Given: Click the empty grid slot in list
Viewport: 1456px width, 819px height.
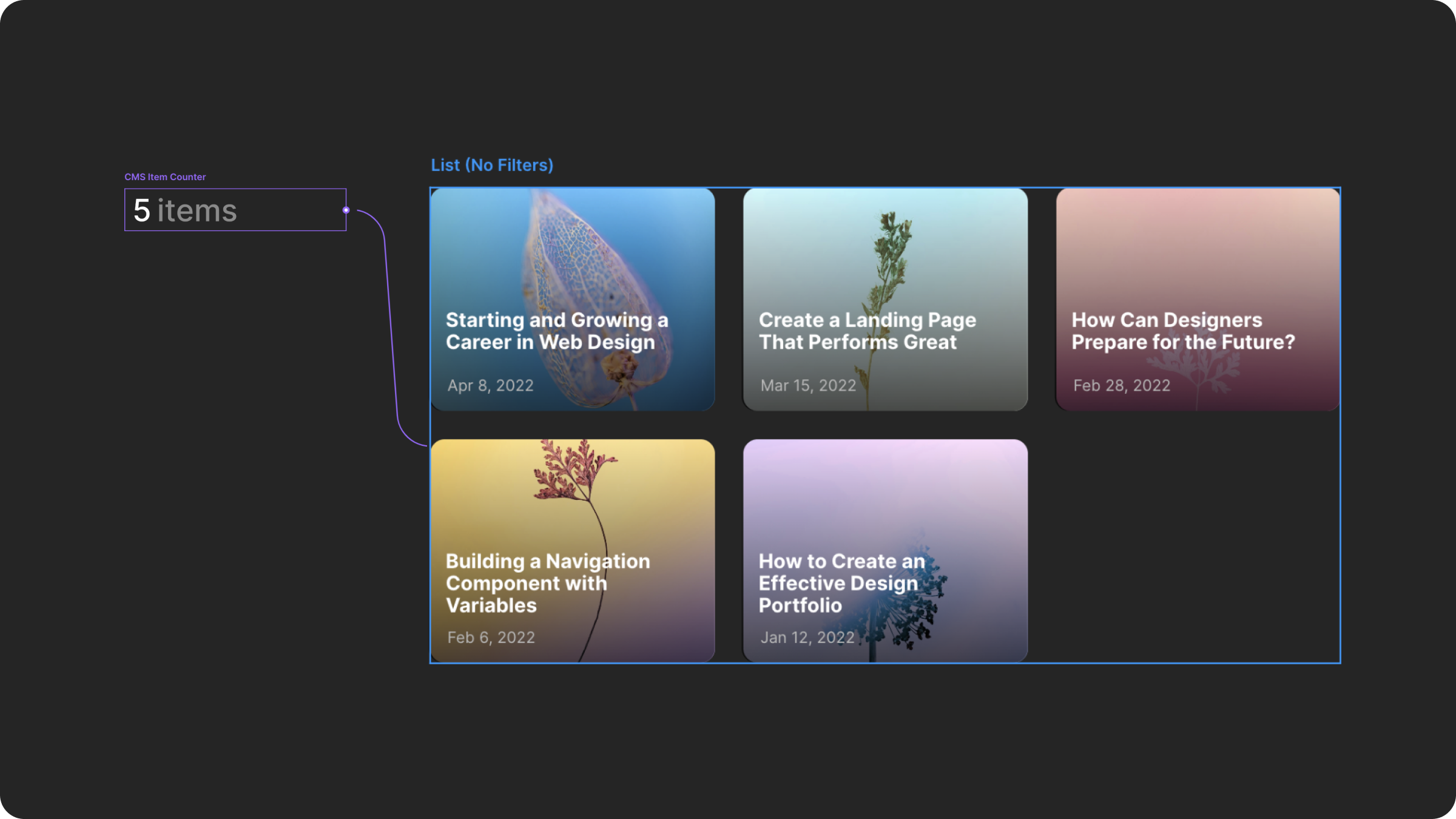Looking at the screenshot, I should (1197, 551).
